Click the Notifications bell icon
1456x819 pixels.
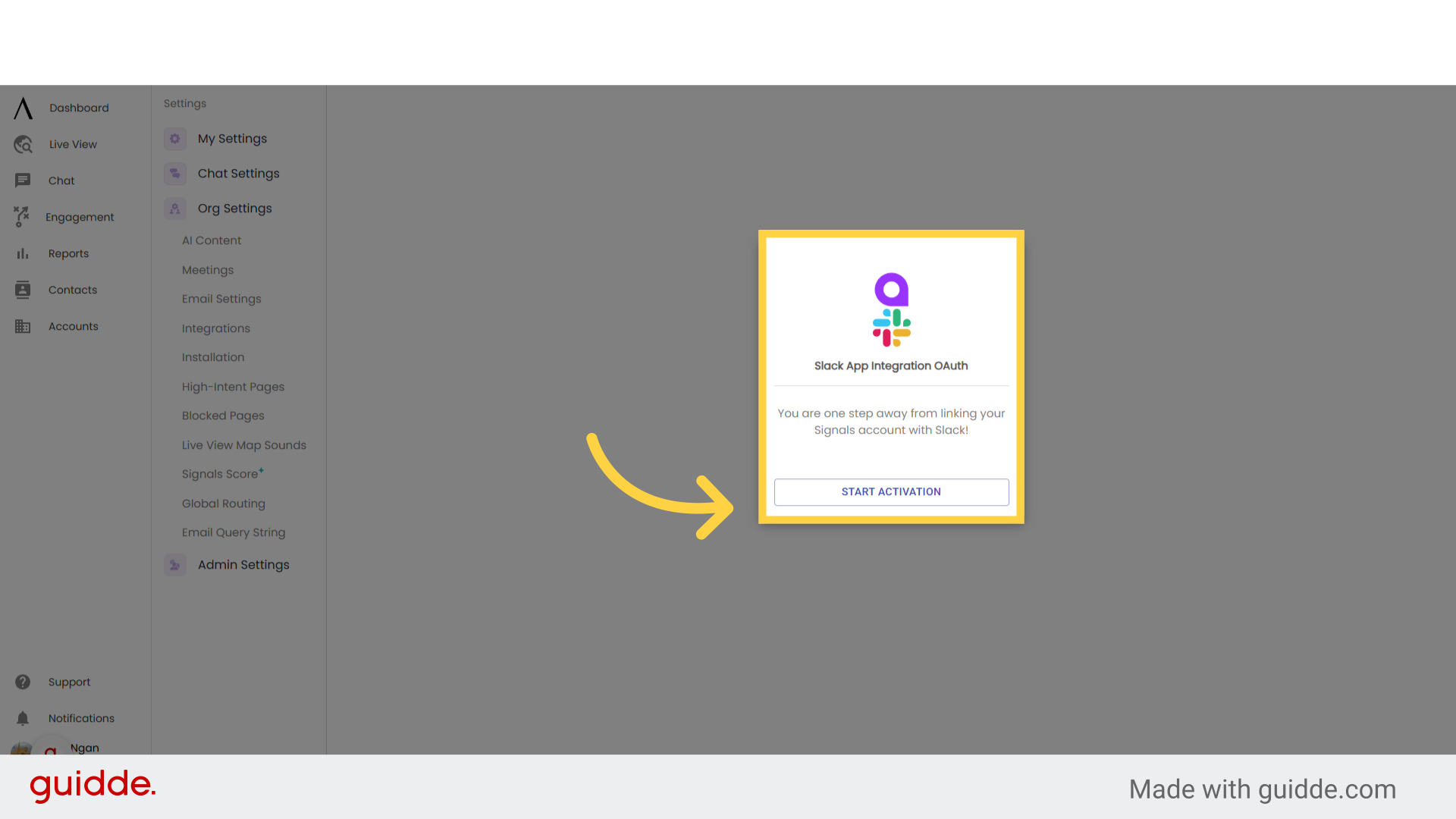[x=23, y=718]
